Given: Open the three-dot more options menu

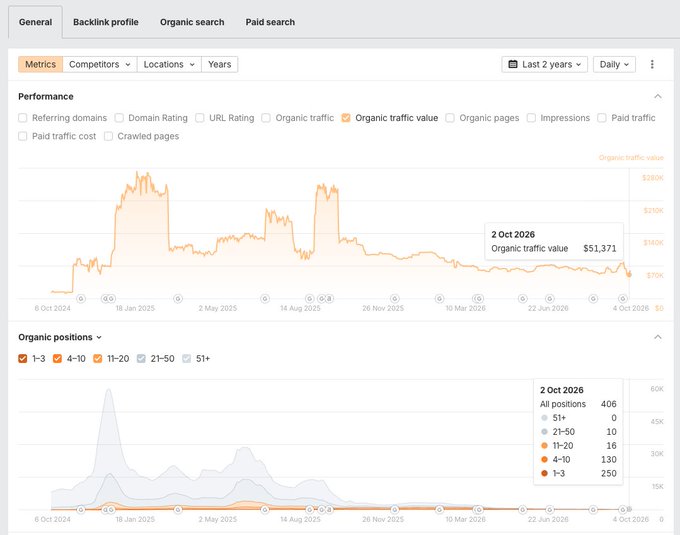Looking at the screenshot, I should pyautogui.click(x=652, y=64).
